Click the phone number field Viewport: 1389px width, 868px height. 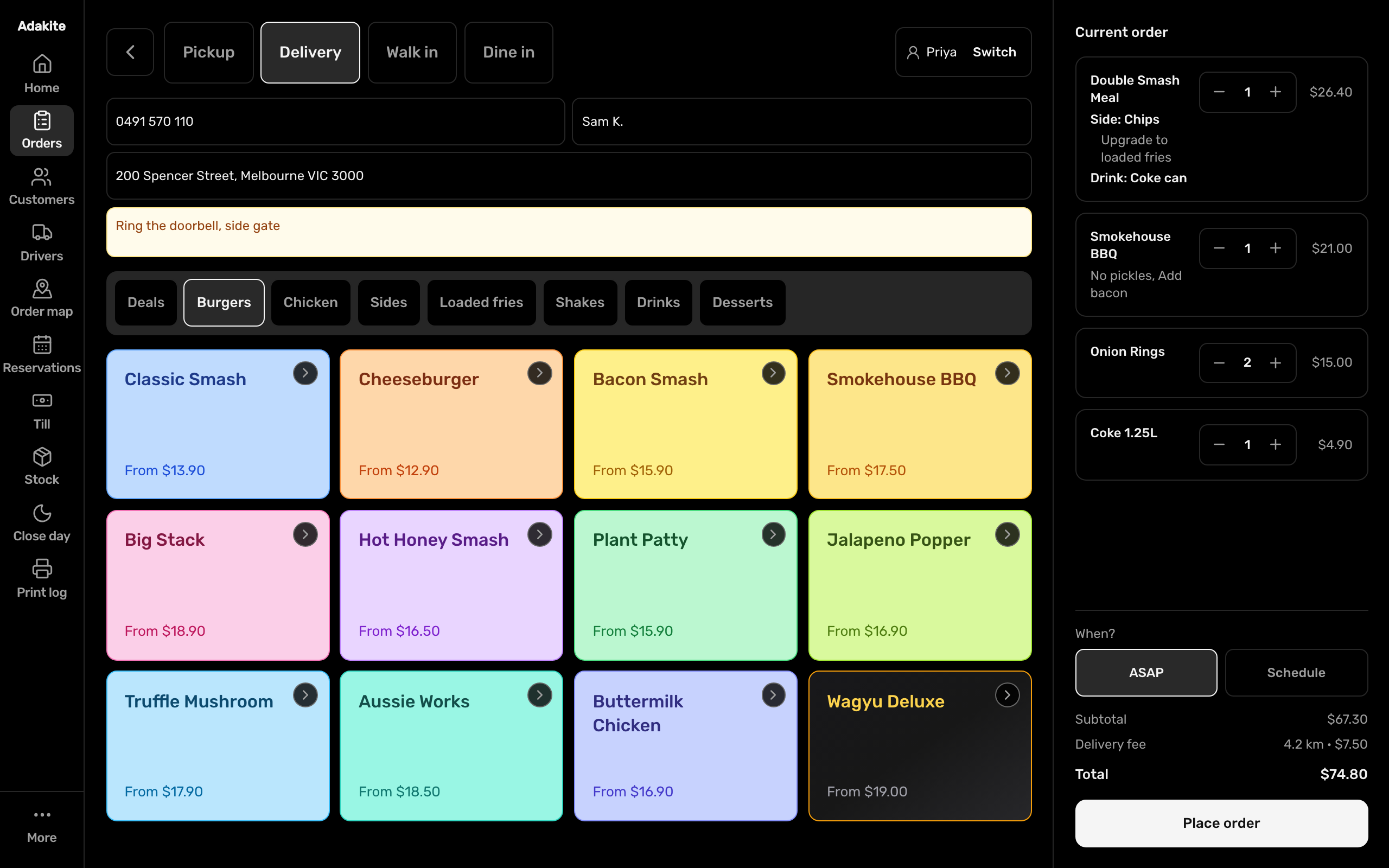(336, 121)
